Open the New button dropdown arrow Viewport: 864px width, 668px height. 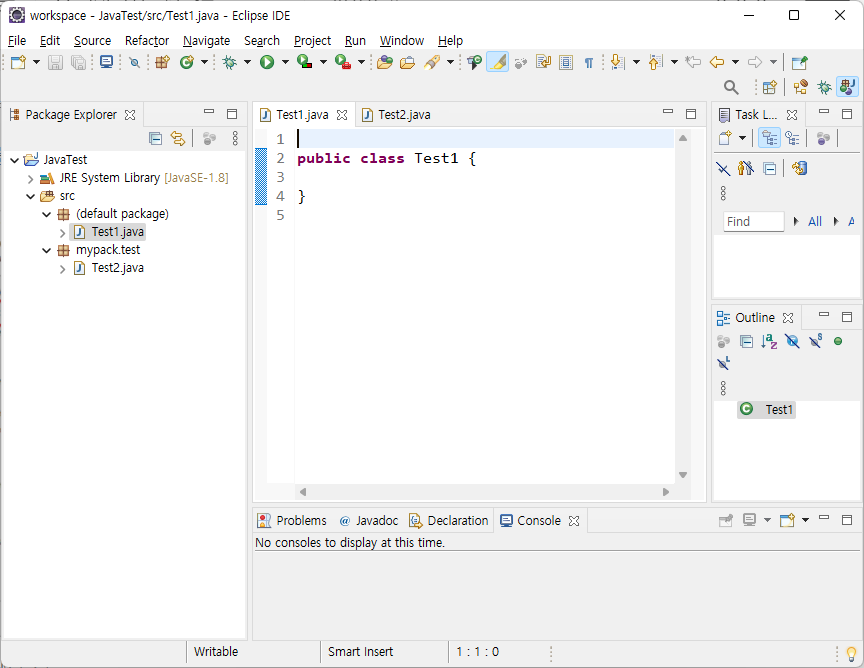(x=36, y=62)
